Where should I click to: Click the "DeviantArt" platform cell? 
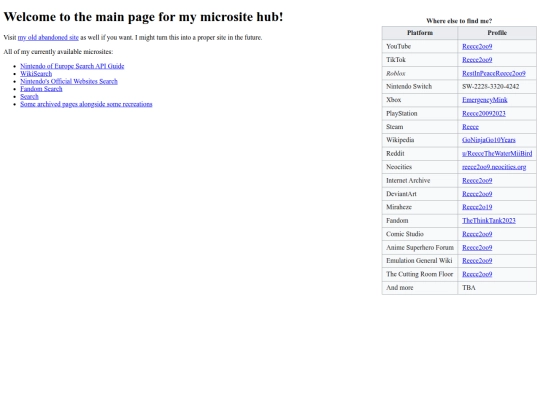click(x=420, y=194)
